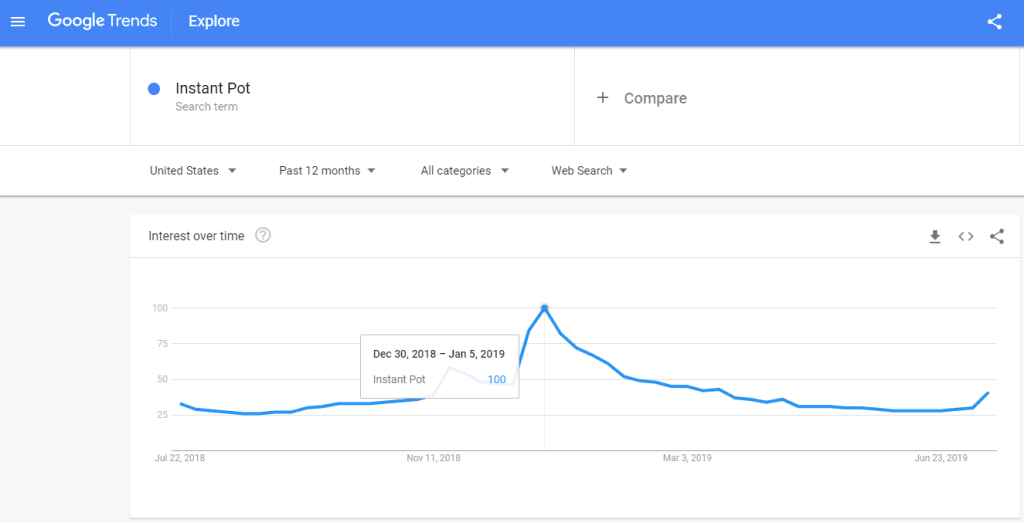Select the Explore section in header
The image size is (1024, 523).
214,21
